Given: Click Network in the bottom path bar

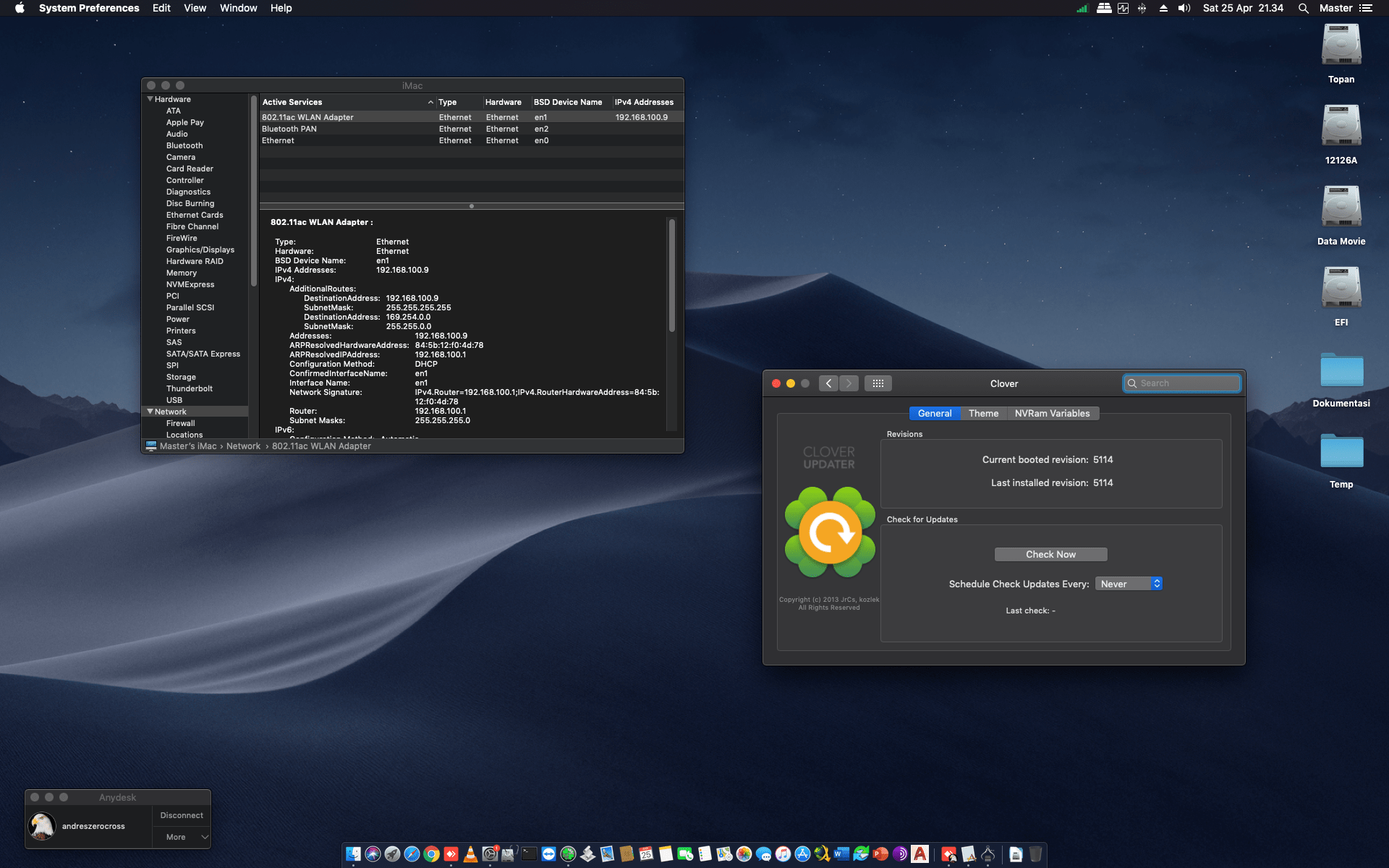Looking at the screenshot, I should (x=243, y=446).
